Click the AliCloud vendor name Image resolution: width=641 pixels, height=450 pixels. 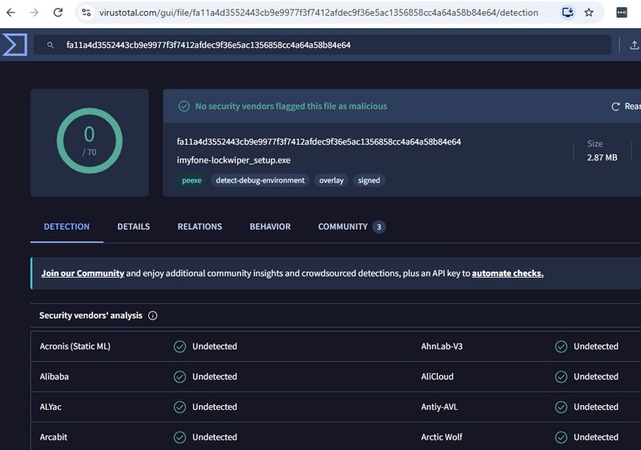[437, 377]
